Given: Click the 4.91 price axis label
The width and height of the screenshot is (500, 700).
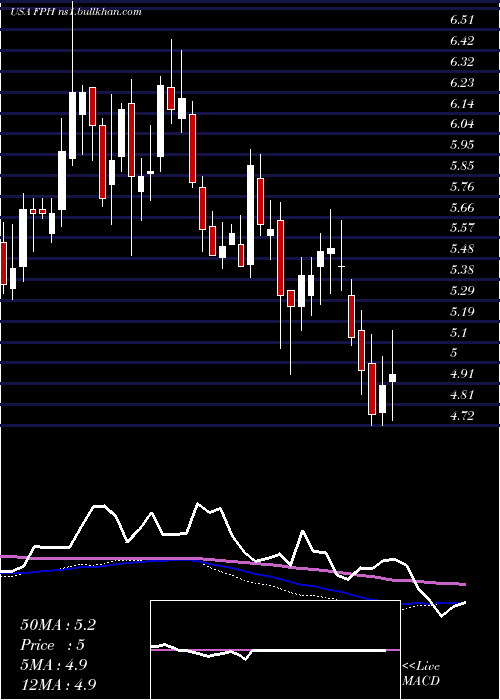Looking at the screenshot, I should click(x=462, y=374).
